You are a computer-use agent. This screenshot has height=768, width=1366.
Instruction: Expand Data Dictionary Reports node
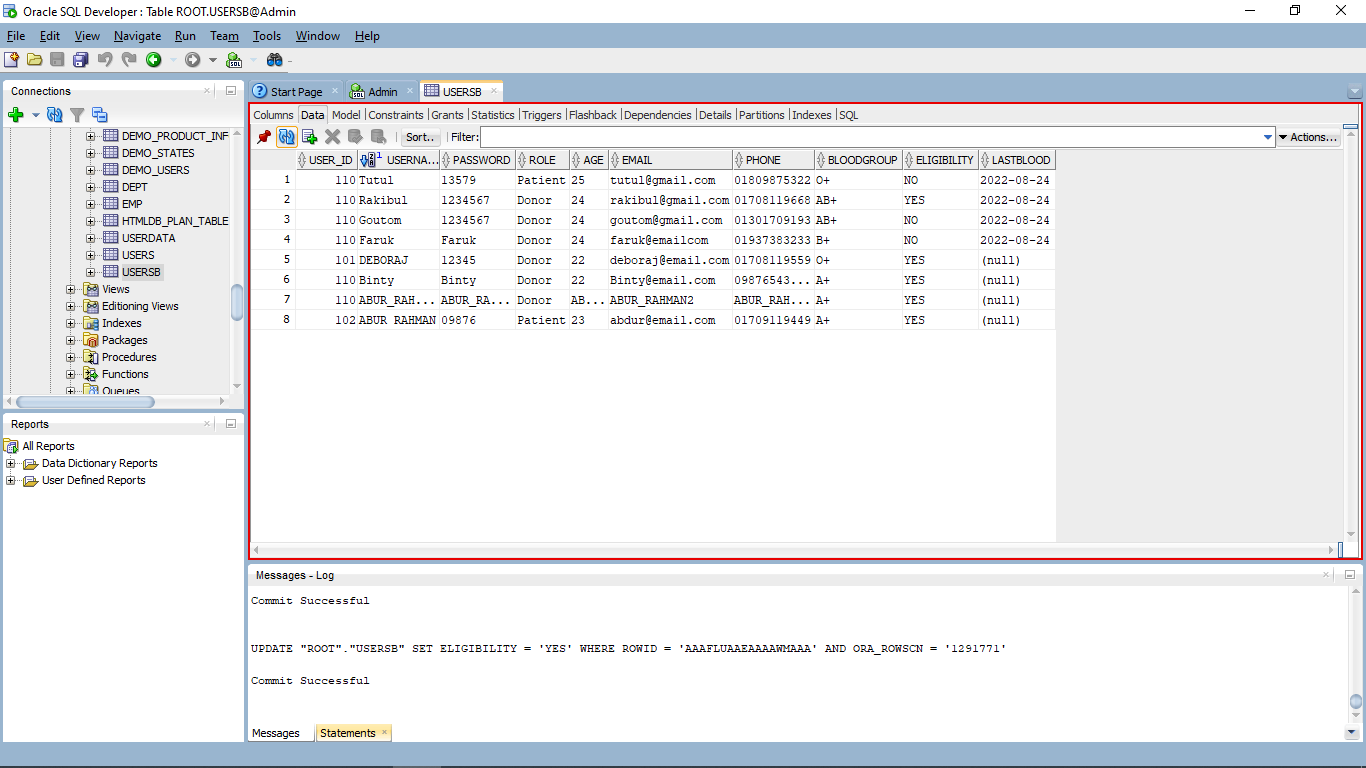[x=11, y=463]
